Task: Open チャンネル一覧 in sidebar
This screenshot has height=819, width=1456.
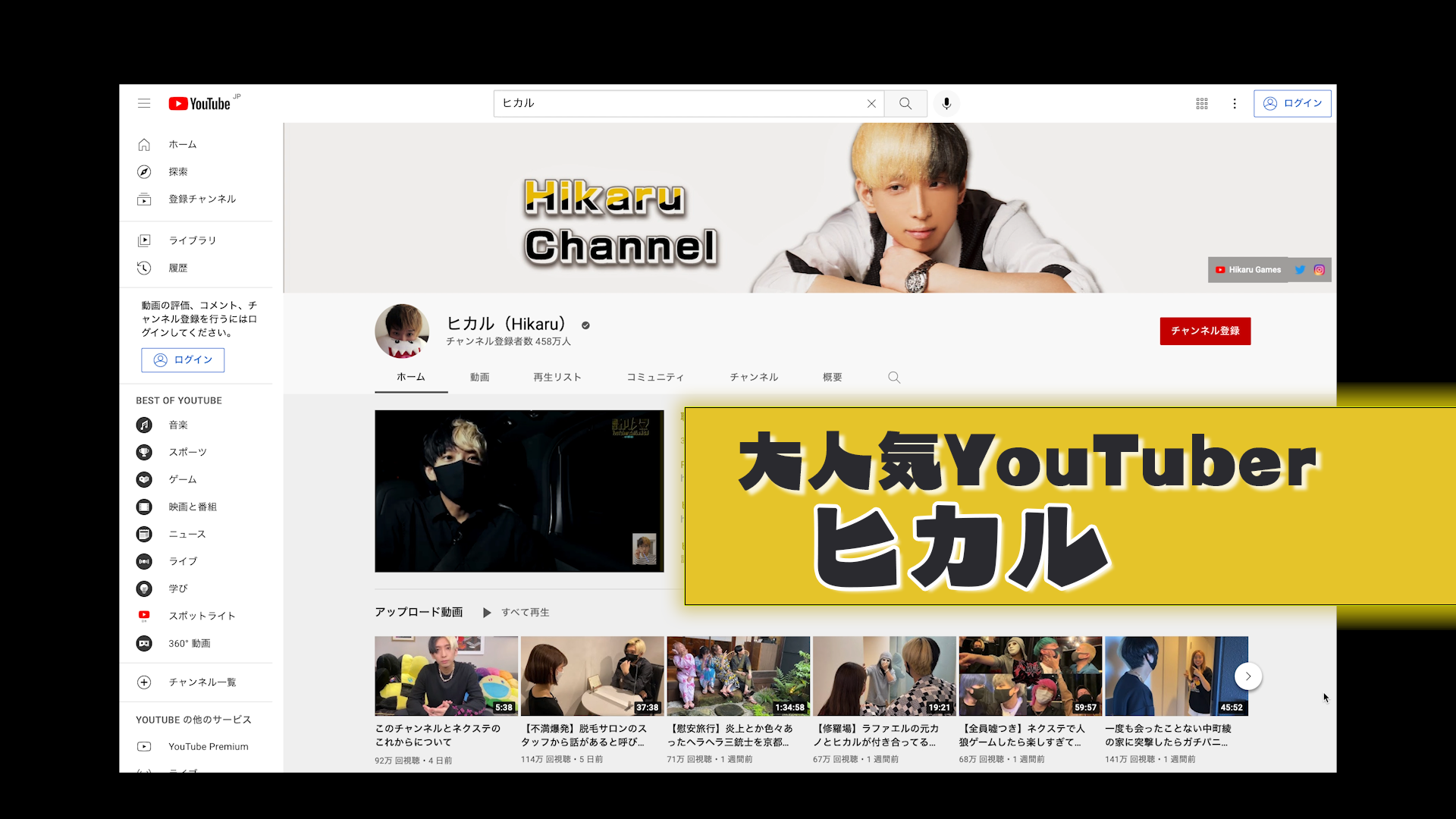Action: [x=196, y=682]
